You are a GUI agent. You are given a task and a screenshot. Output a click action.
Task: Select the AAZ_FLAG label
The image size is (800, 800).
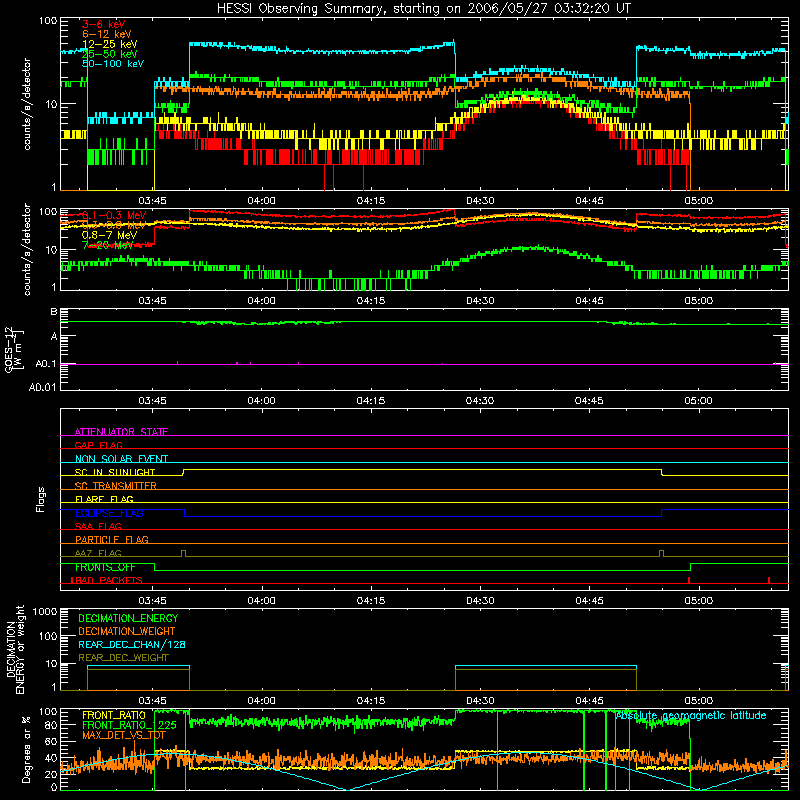coord(98,553)
